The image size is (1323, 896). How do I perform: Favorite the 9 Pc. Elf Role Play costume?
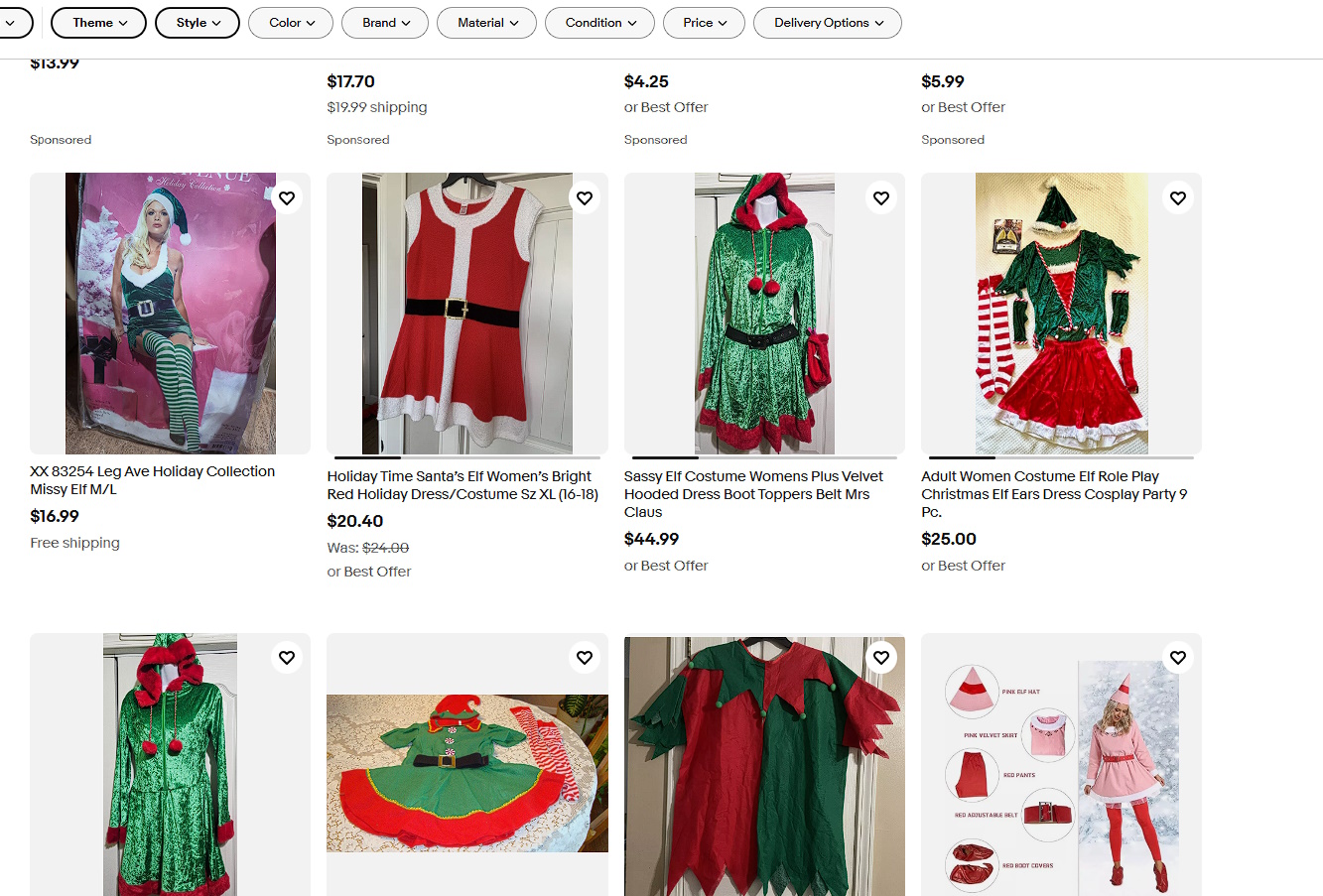pyautogui.click(x=1178, y=198)
